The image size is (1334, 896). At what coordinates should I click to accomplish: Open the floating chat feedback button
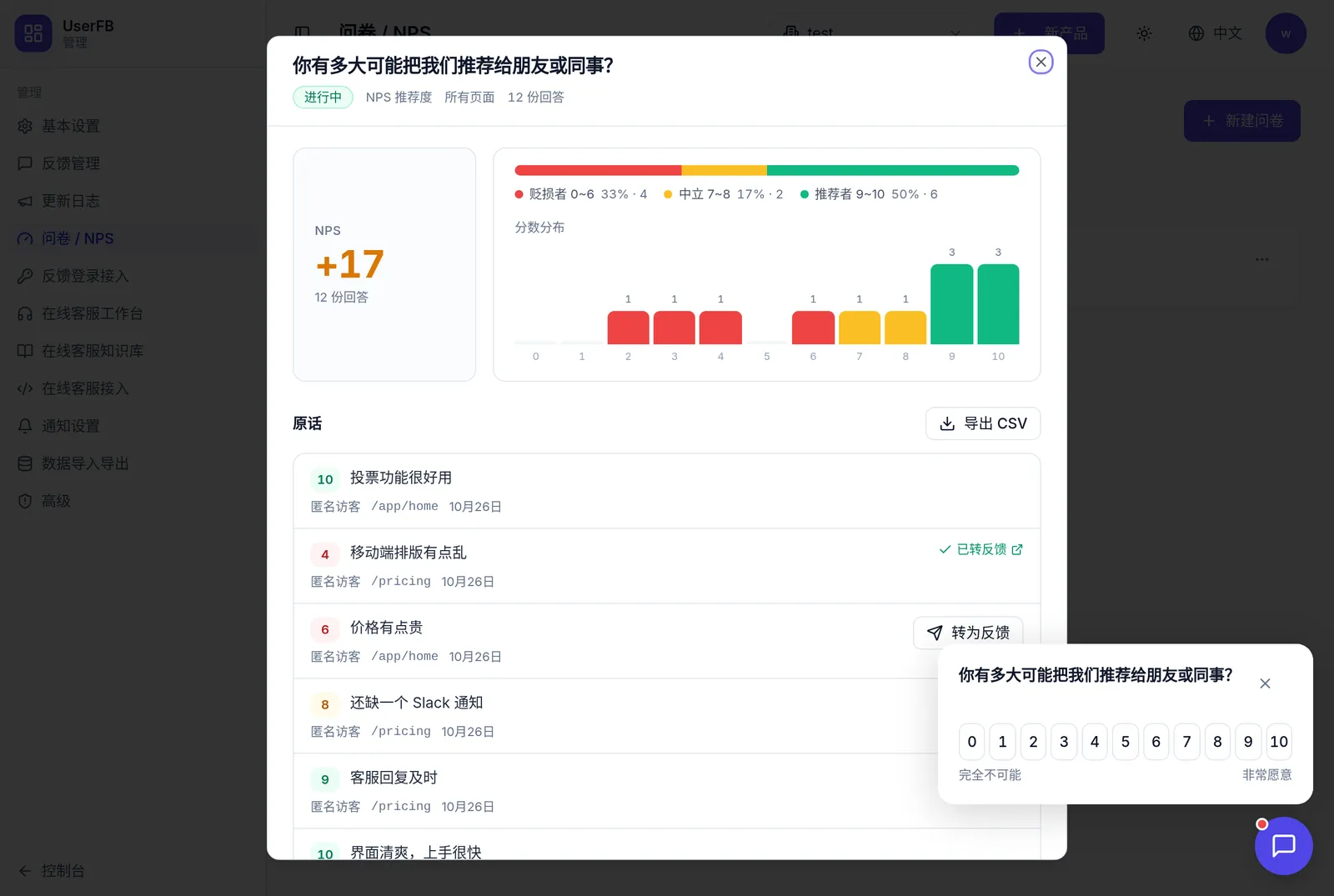(1283, 845)
